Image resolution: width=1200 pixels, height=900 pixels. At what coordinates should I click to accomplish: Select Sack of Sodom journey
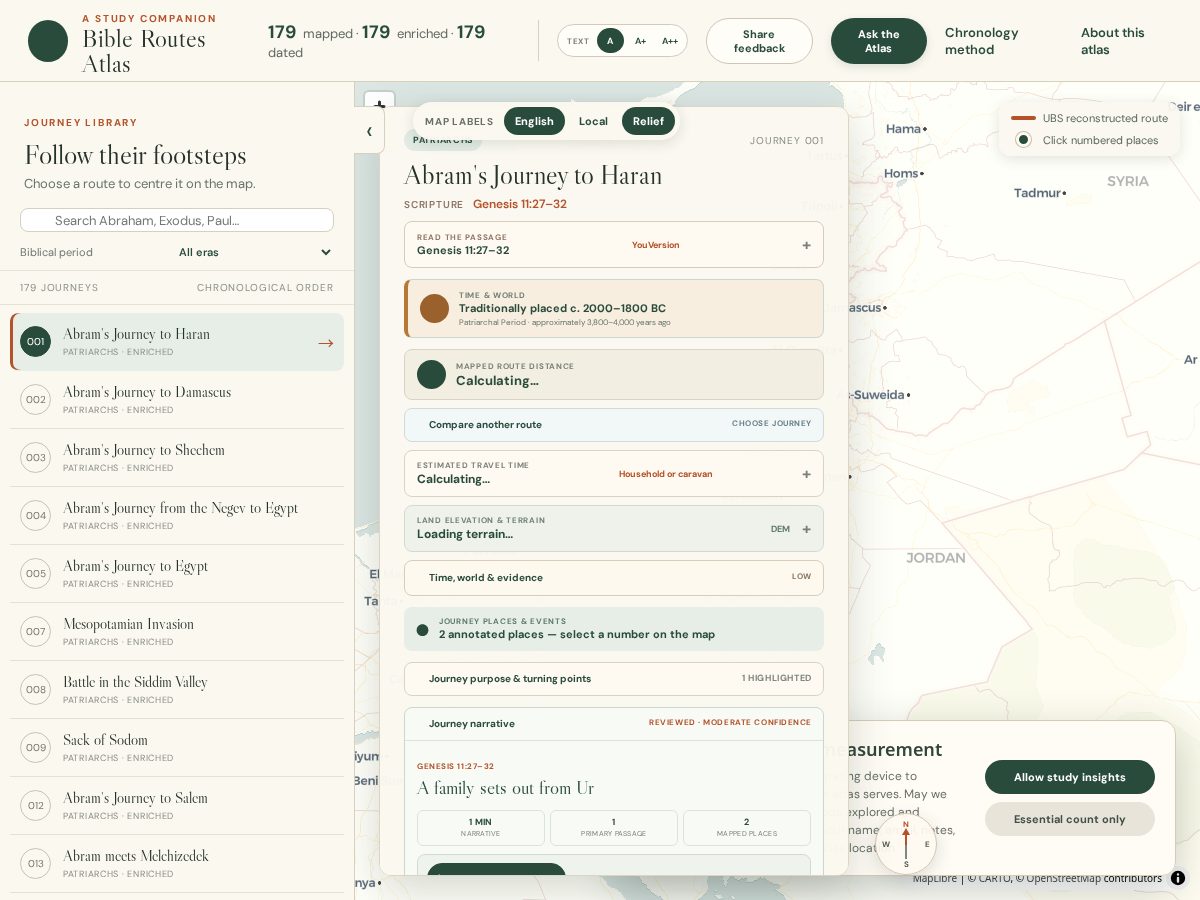[177, 748]
